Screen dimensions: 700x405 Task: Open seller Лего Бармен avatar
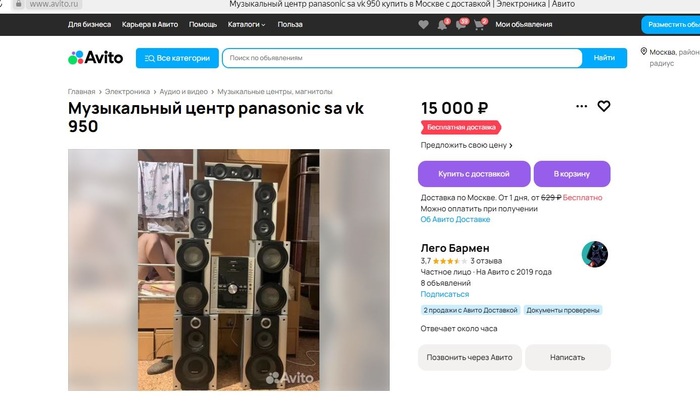coord(595,254)
